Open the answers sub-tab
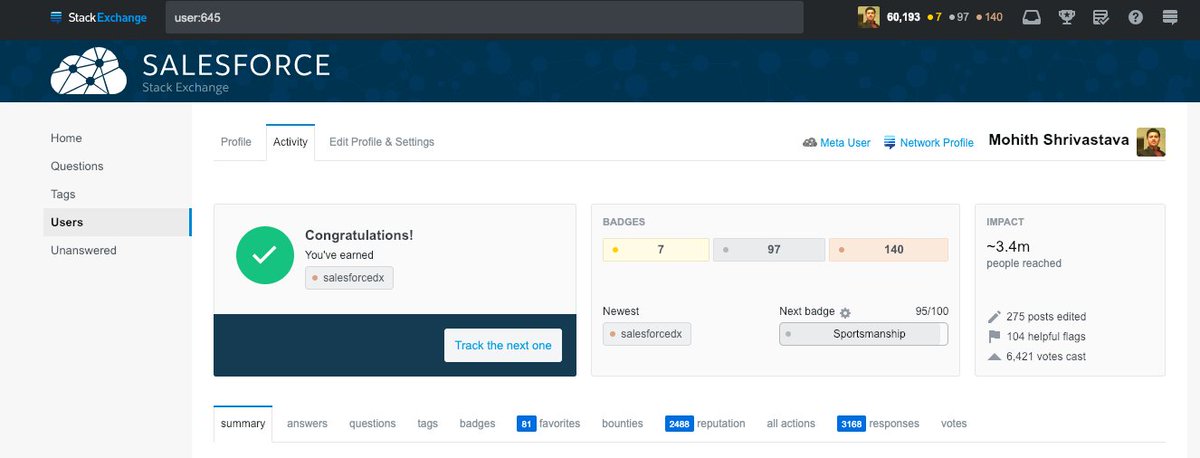Image resolution: width=1200 pixels, height=458 pixels. [307, 424]
